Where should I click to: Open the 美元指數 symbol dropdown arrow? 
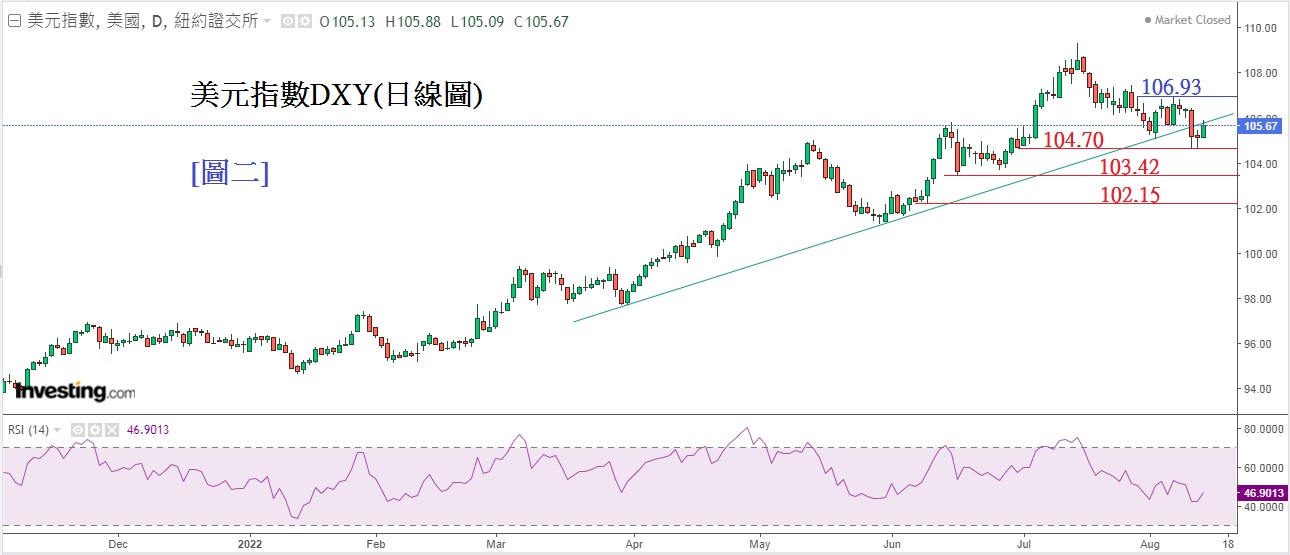tap(267, 21)
